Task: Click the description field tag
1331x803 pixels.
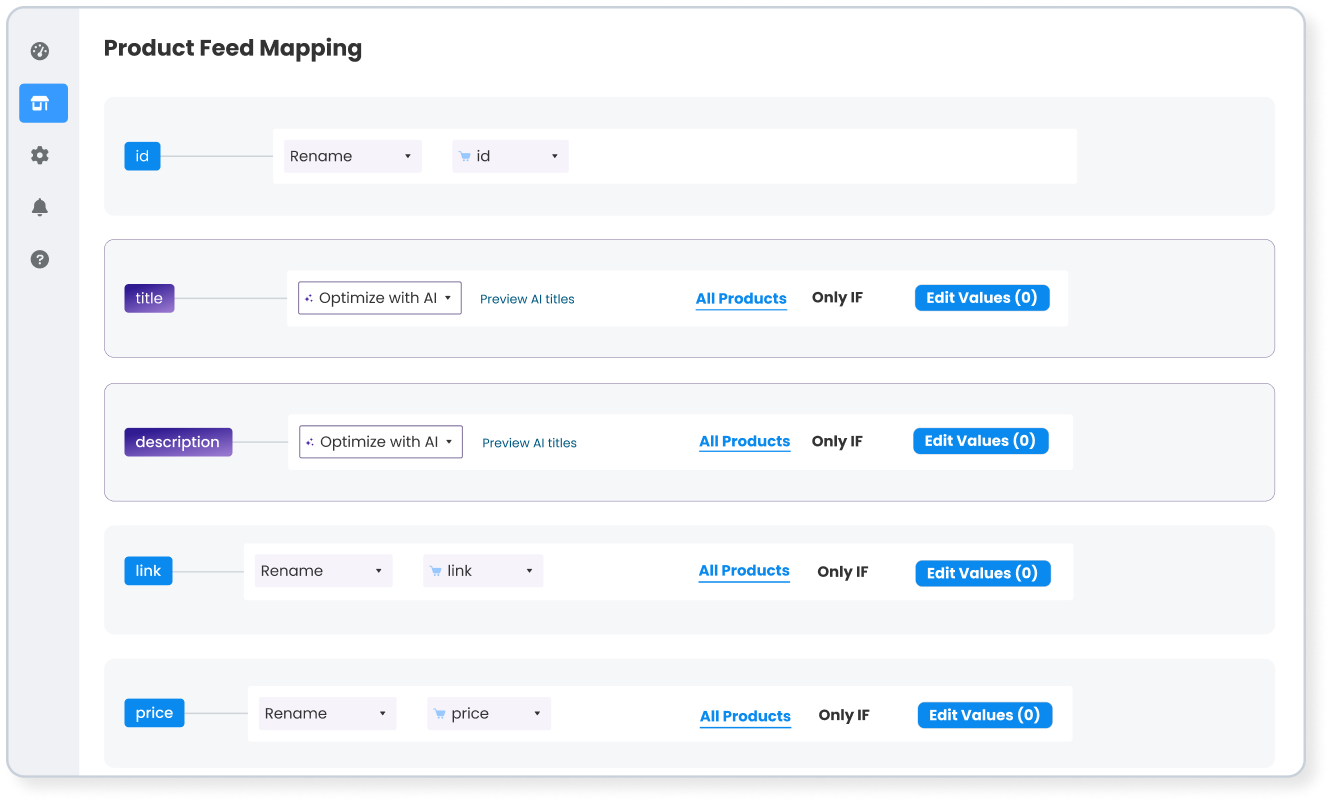Action: point(178,442)
